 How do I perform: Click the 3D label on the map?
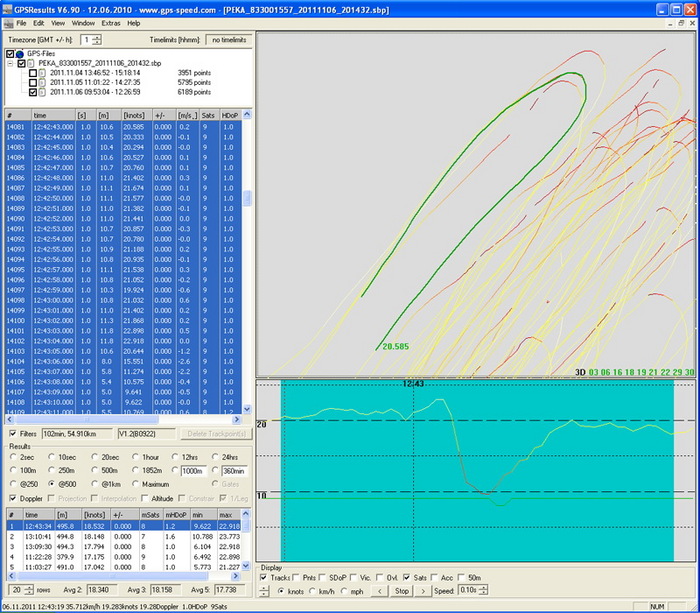point(580,372)
